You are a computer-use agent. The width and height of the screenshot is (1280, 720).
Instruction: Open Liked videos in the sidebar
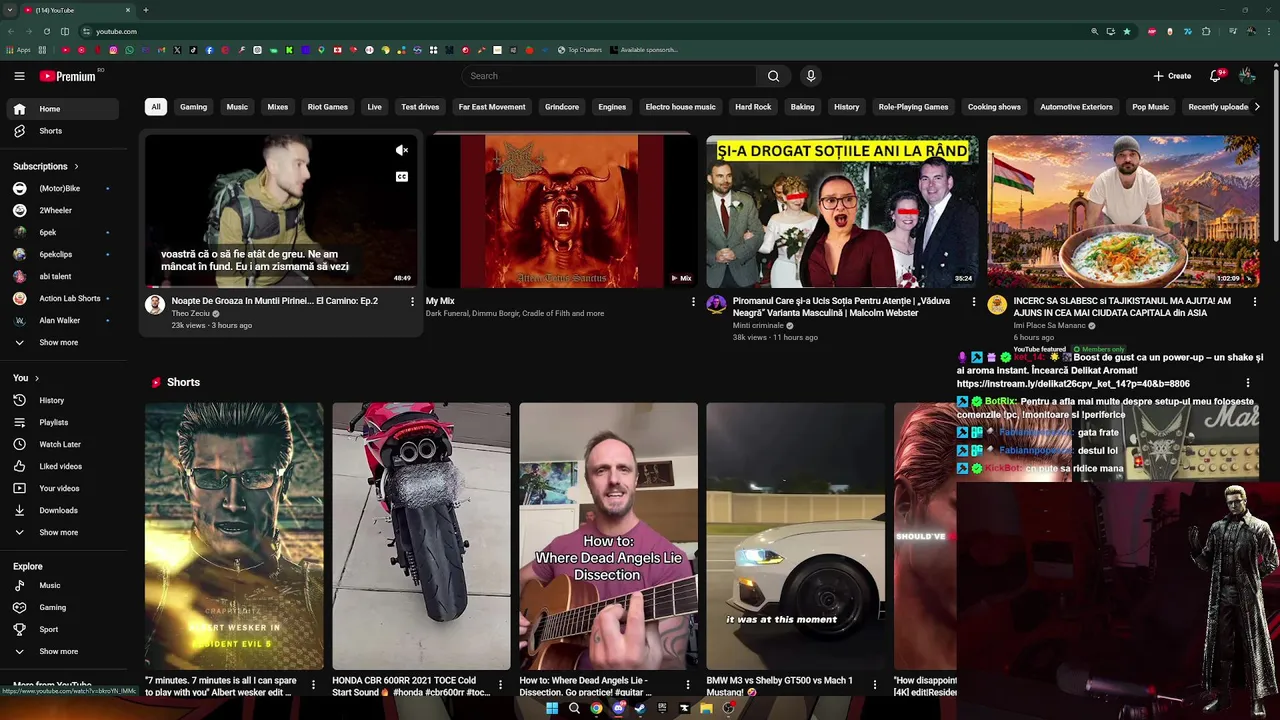pyautogui.click(x=63, y=466)
